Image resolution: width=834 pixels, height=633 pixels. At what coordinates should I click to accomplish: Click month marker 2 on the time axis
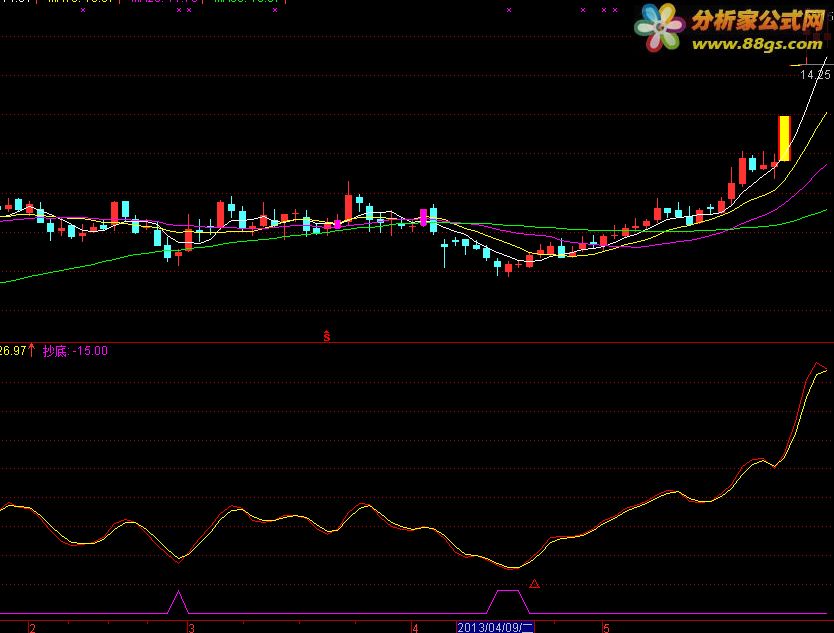pos(32,628)
